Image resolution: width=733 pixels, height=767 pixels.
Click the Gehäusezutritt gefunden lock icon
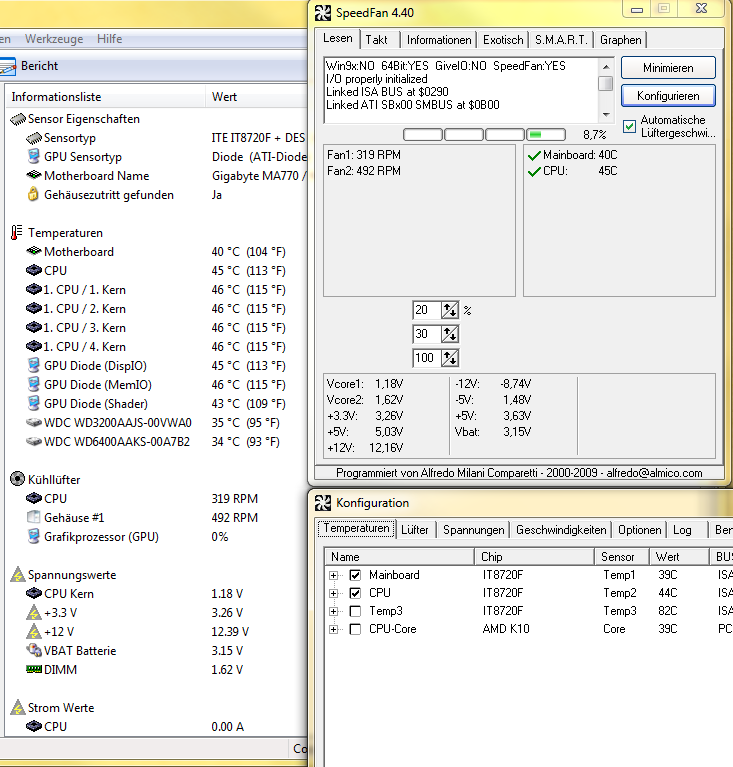[x=33, y=194]
